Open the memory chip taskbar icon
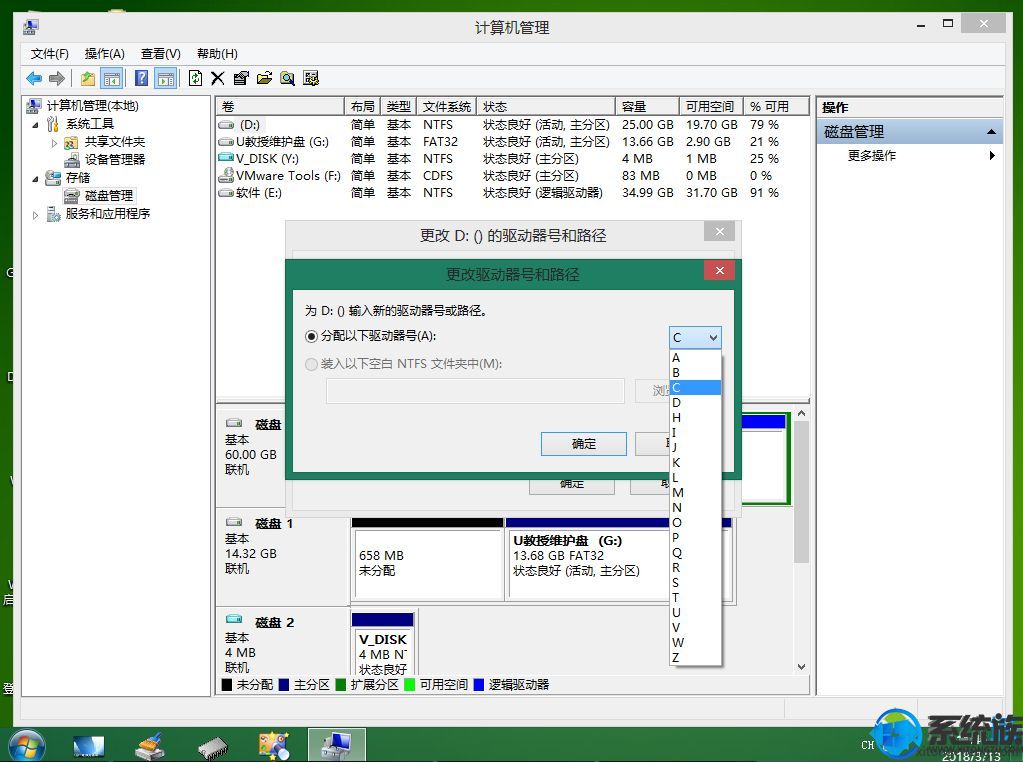This screenshot has width=1023, height=762. 213,747
